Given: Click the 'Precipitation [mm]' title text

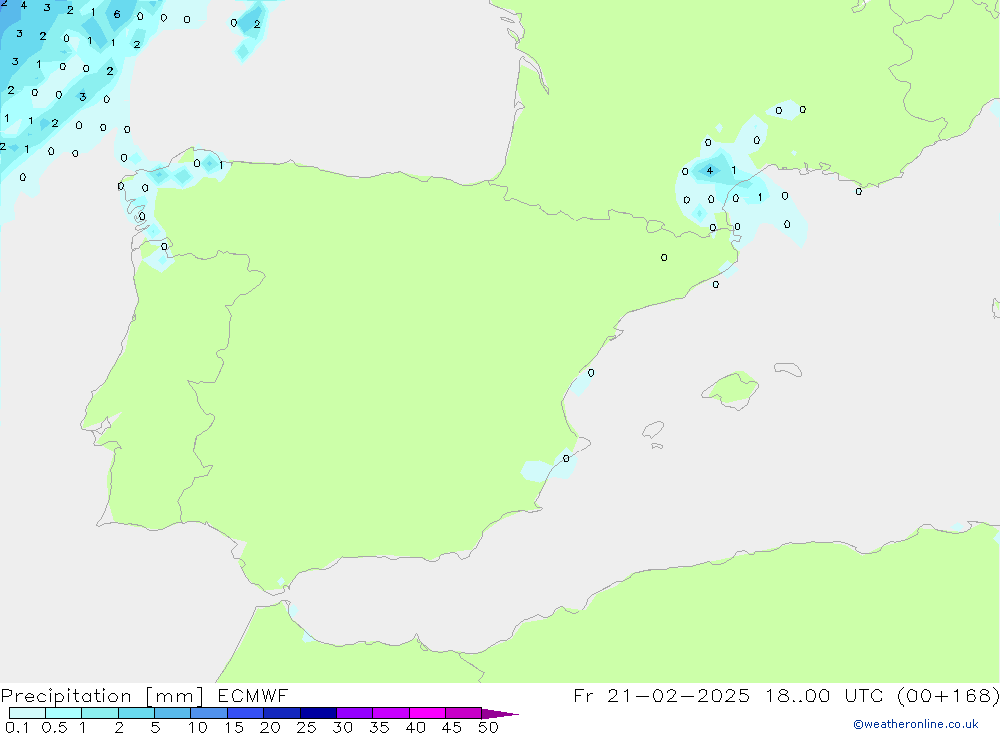Looking at the screenshot, I should click(x=102, y=696).
